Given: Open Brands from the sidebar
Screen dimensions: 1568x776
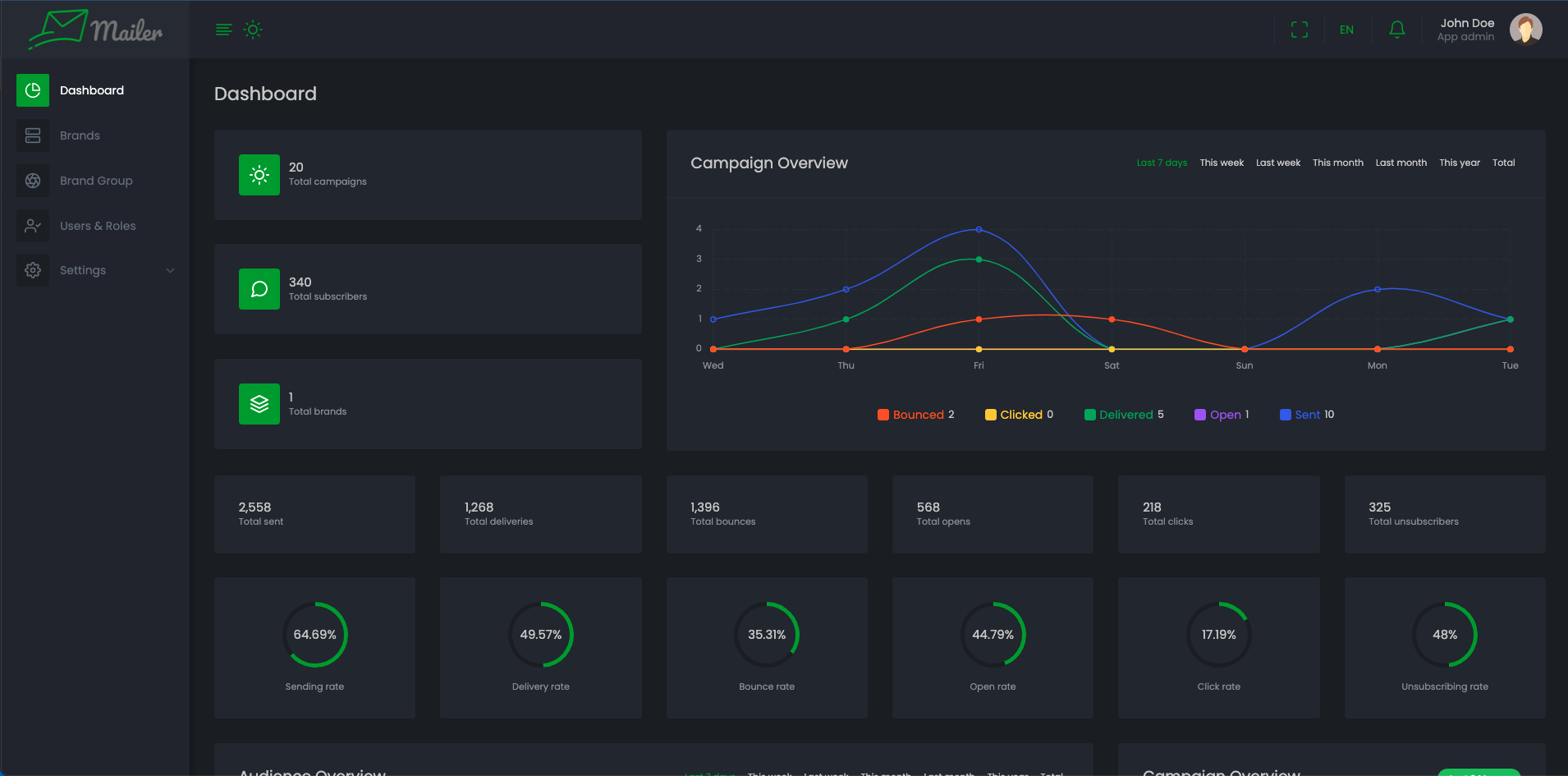Looking at the screenshot, I should 80,135.
